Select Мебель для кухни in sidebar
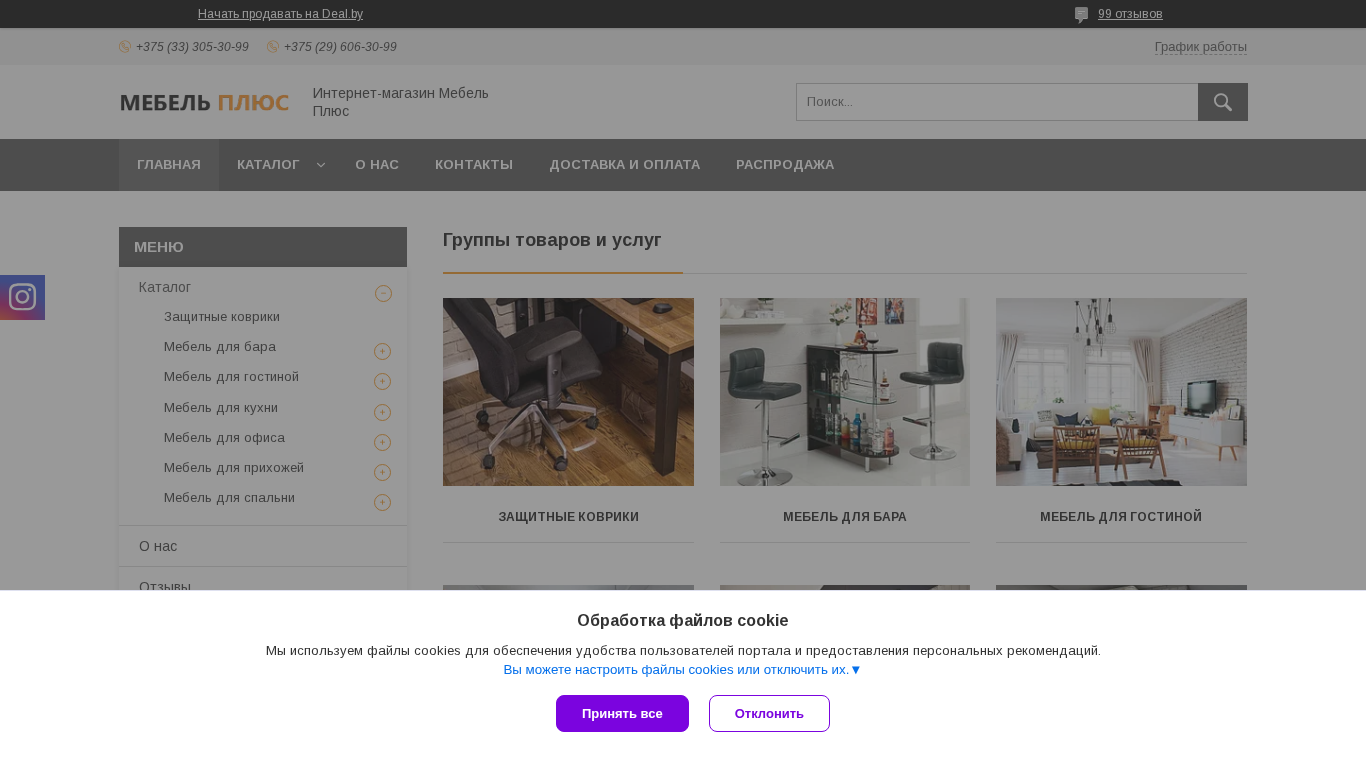 pyautogui.click(x=221, y=408)
